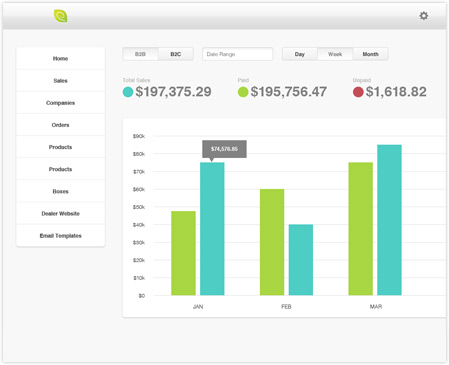Open Email Templates
Viewport: 449px width, 365px height.
[x=60, y=235]
